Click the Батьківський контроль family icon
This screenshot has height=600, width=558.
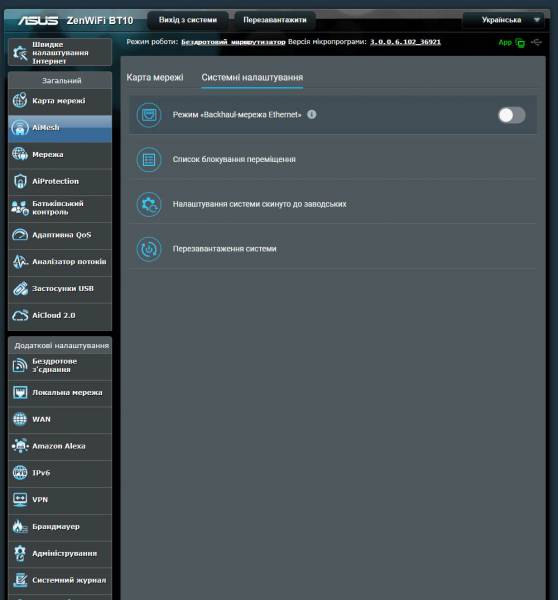(x=20, y=208)
